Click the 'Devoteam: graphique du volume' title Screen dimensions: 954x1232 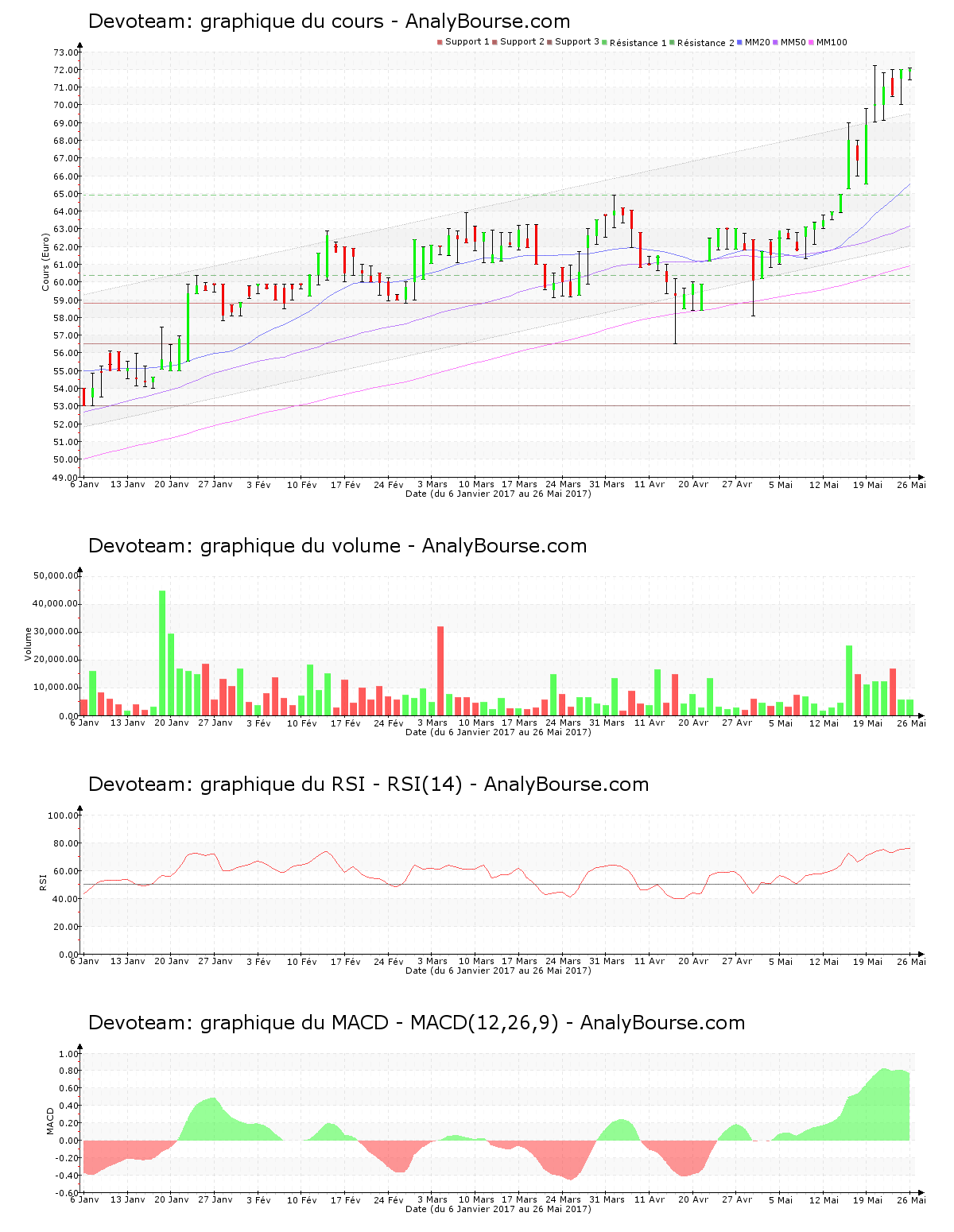245,546
